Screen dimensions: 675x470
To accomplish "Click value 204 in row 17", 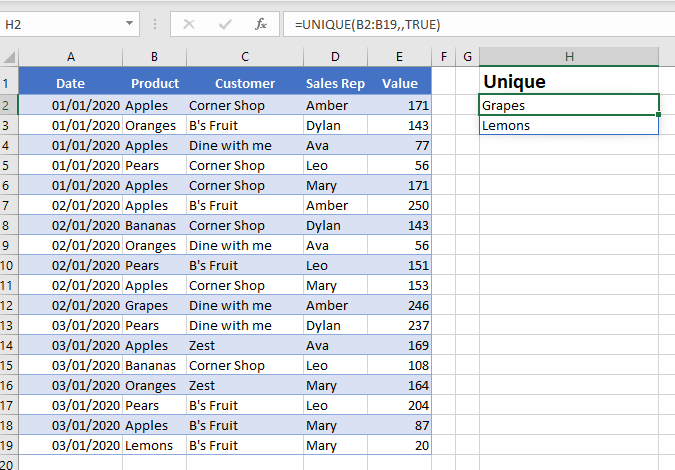I will [x=399, y=405].
